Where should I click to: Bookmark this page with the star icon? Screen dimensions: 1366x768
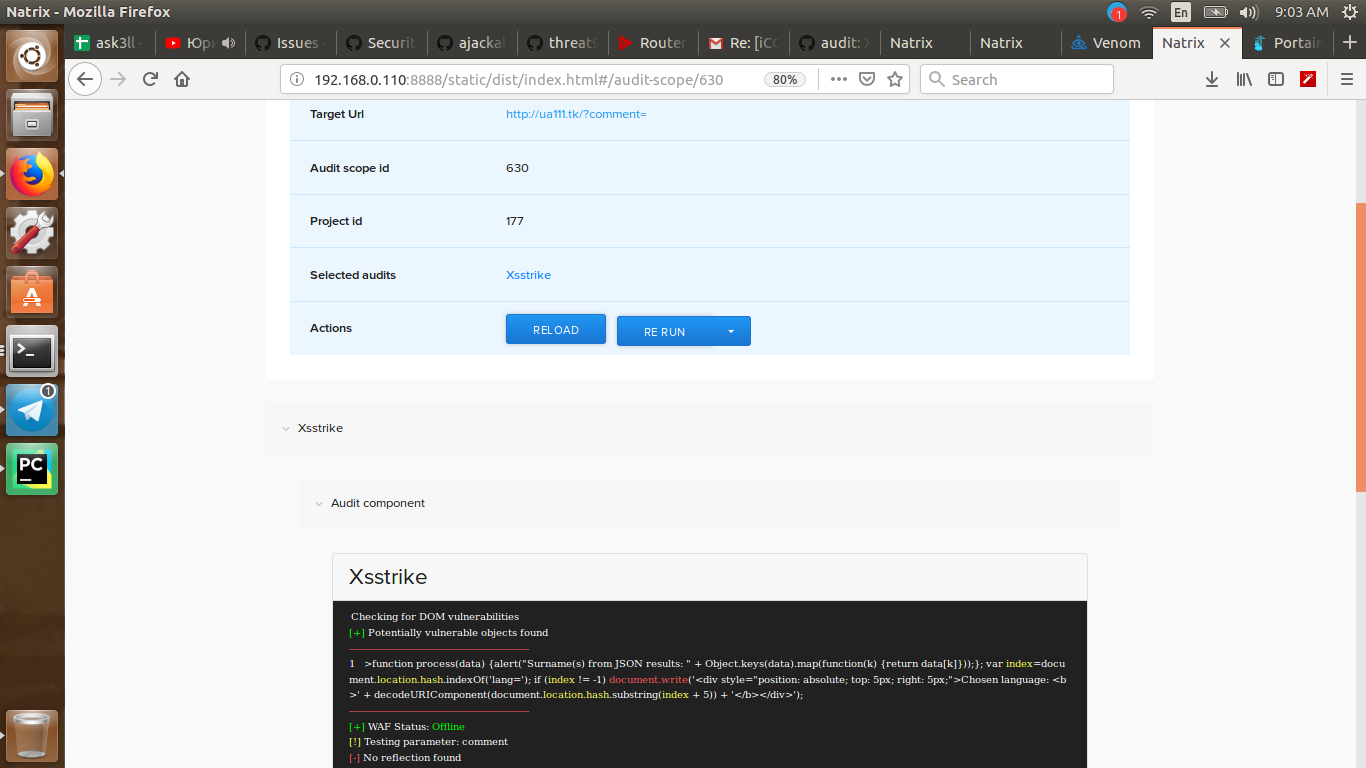895,79
